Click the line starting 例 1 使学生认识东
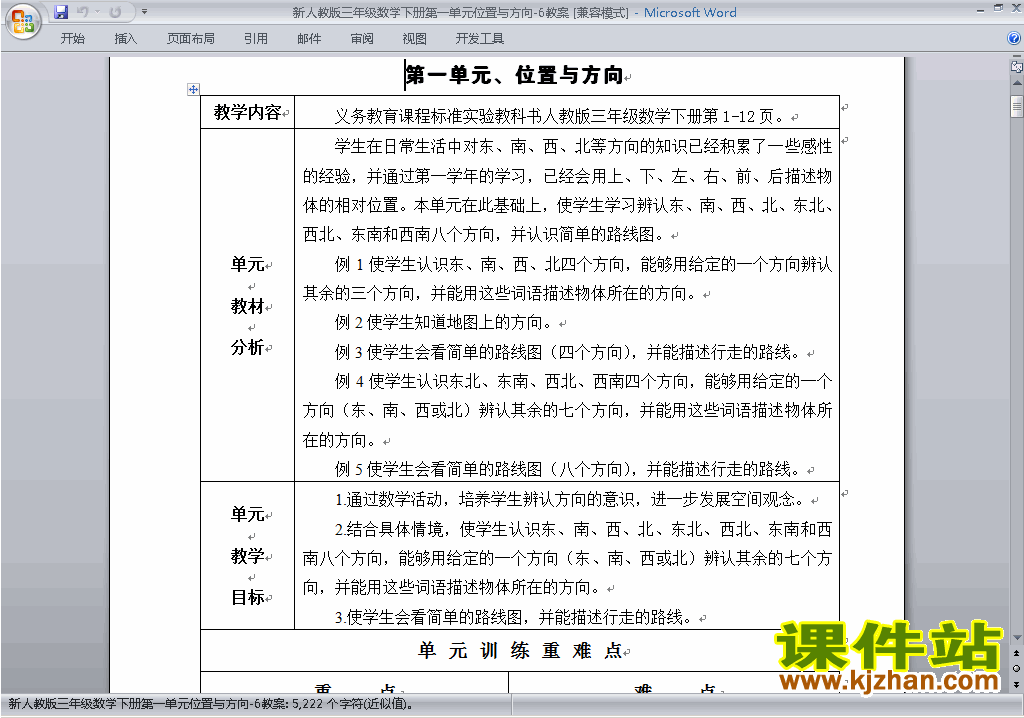This screenshot has height=718, width=1024. (x=583, y=265)
